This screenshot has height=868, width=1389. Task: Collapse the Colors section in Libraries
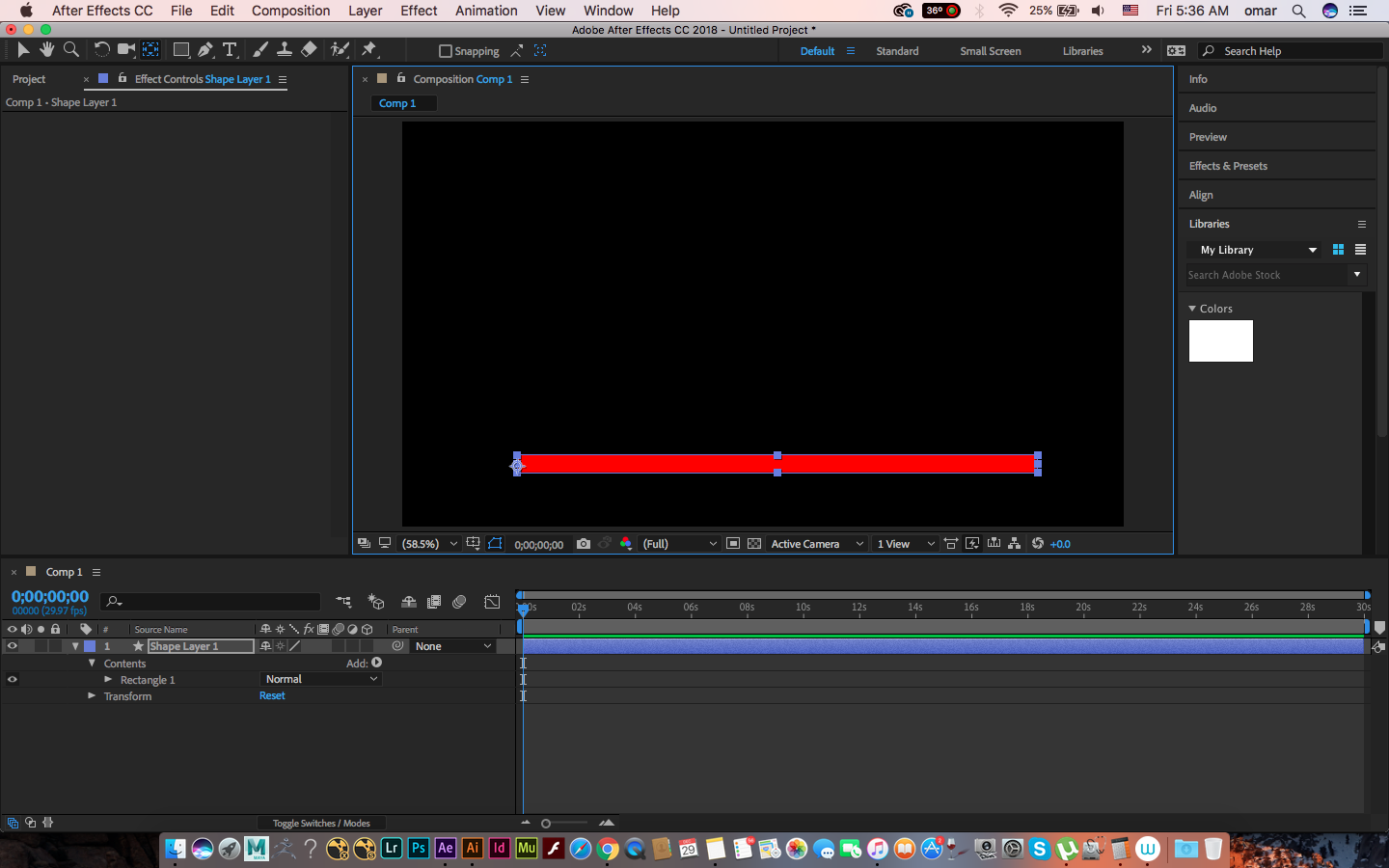coord(1192,309)
